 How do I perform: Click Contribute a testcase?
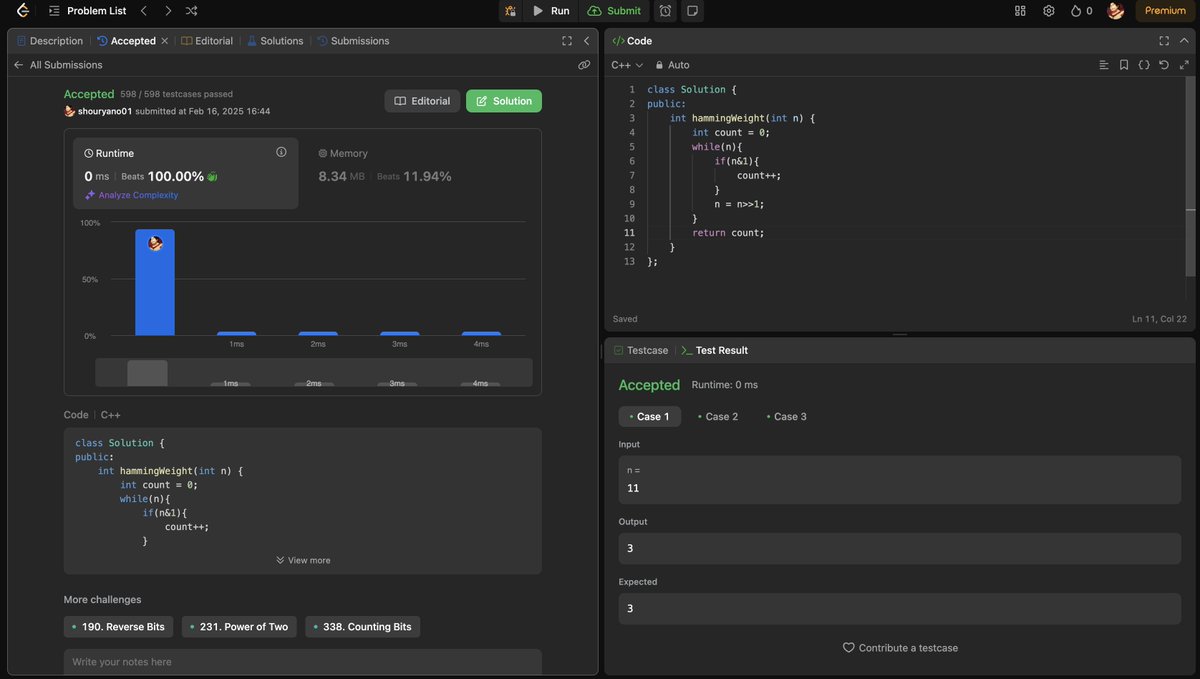click(x=900, y=648)
